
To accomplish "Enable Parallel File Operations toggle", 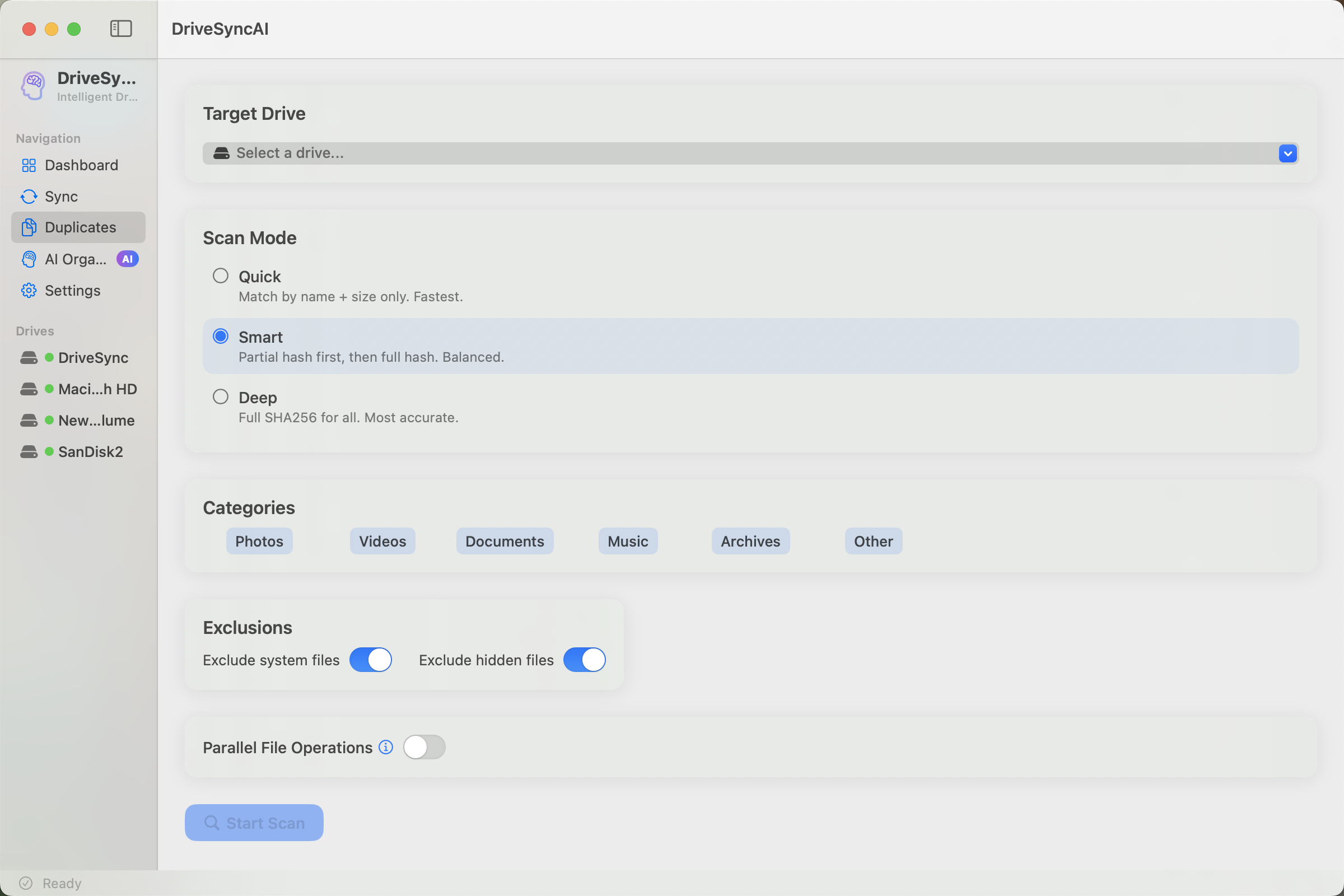I will [424, 748].
